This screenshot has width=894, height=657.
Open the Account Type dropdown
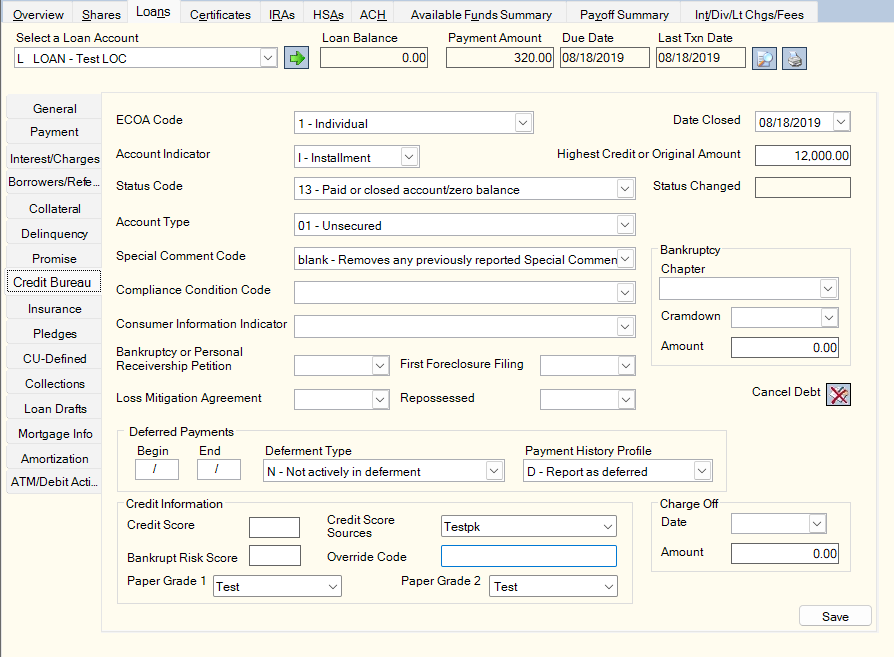(x=625, y=225)
